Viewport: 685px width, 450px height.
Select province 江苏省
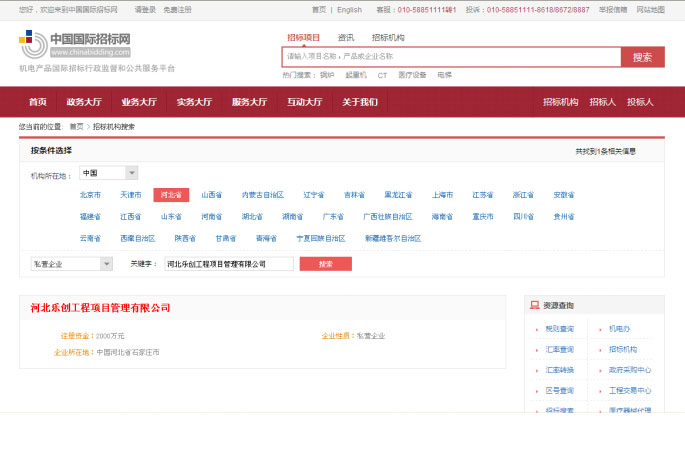pos(483,195)
